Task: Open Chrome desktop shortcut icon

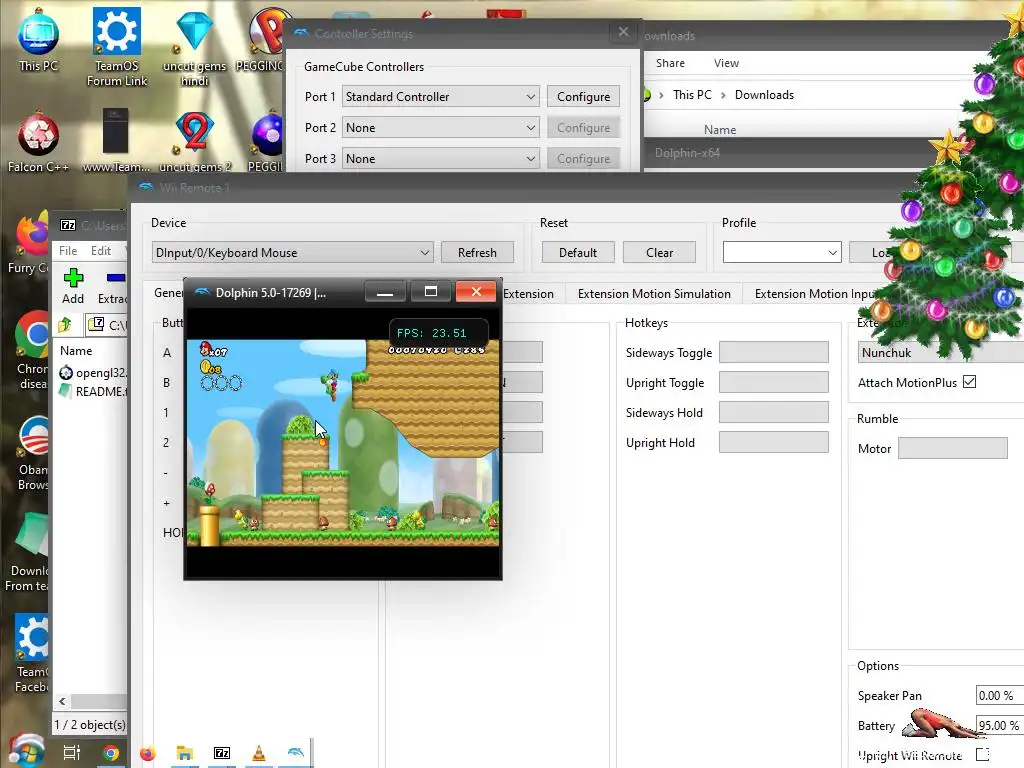Action: (x=33, y=349)
